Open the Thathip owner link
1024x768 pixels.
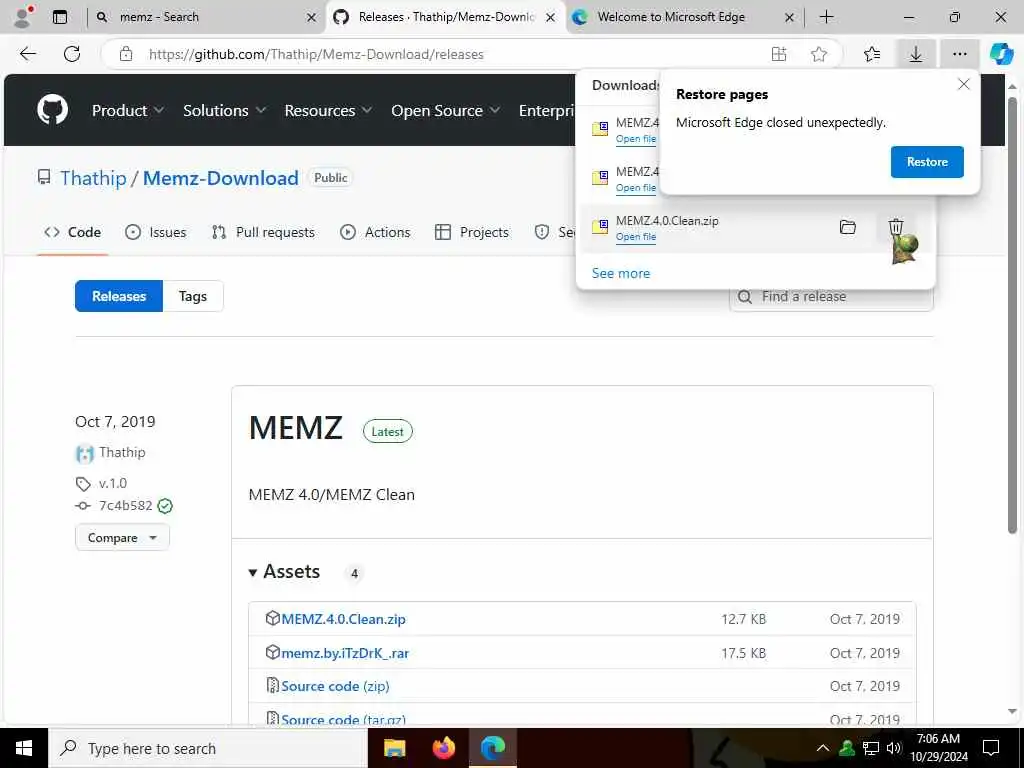tap(93, 178)
